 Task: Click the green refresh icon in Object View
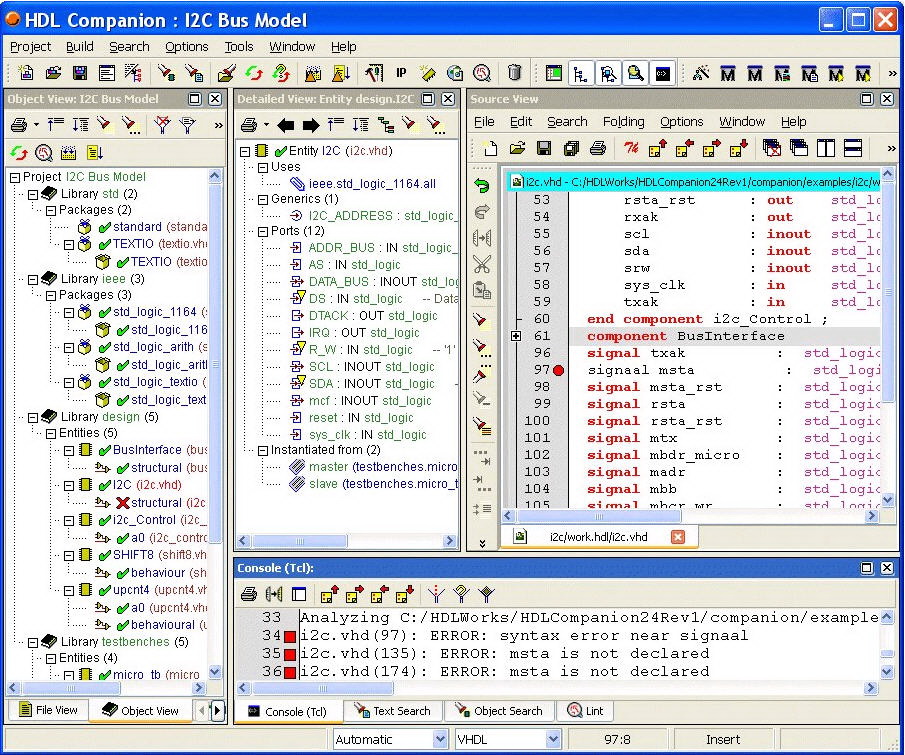tap(18, 153)
